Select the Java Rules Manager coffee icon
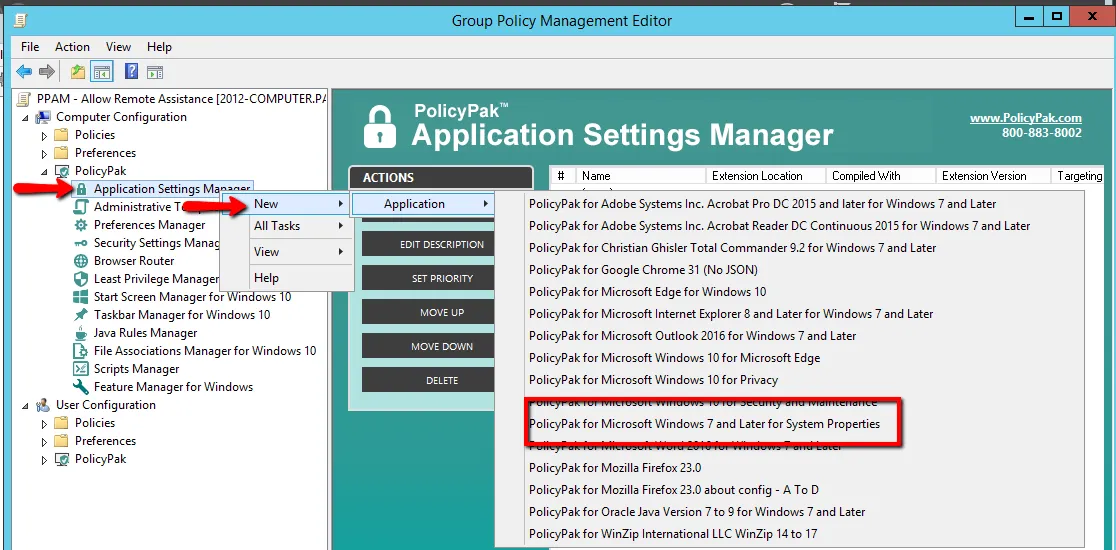The width and height of the screenshot is (1116, 550). 81,333
